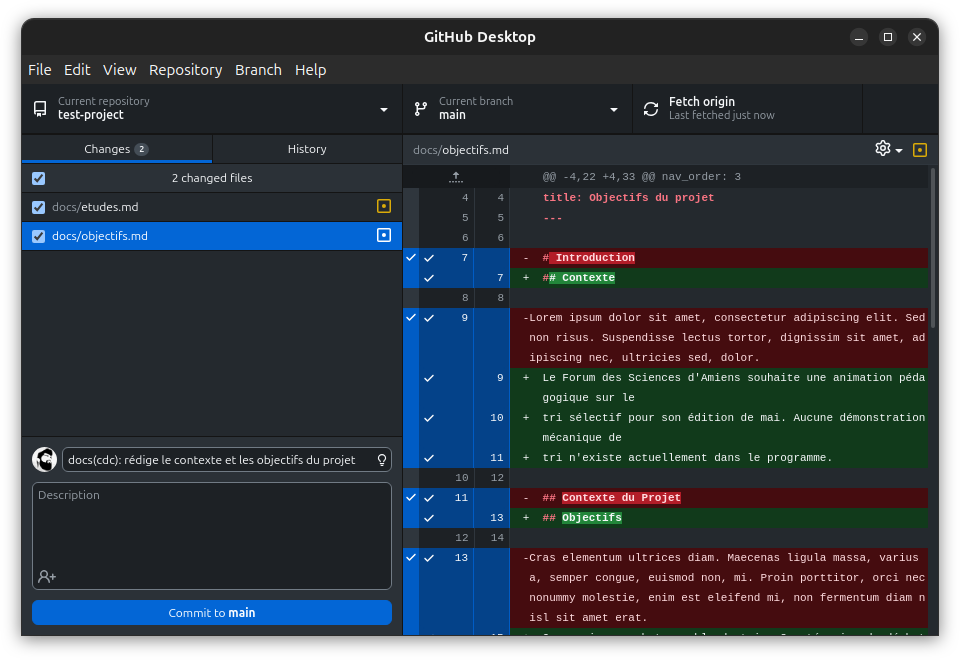
Task: Open the File menu
Action: 40,70
